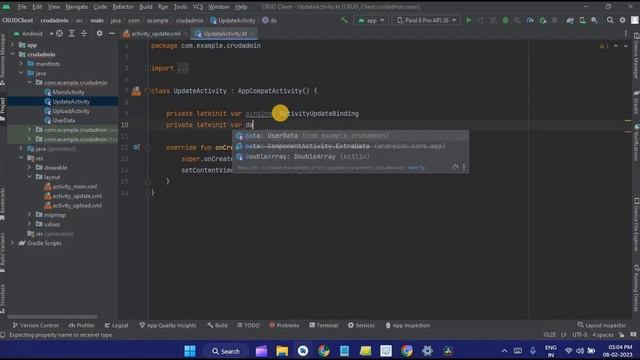This screenshot has width=640, height=360.
Task: Open Problems tool window
Action: pos(284,325)
